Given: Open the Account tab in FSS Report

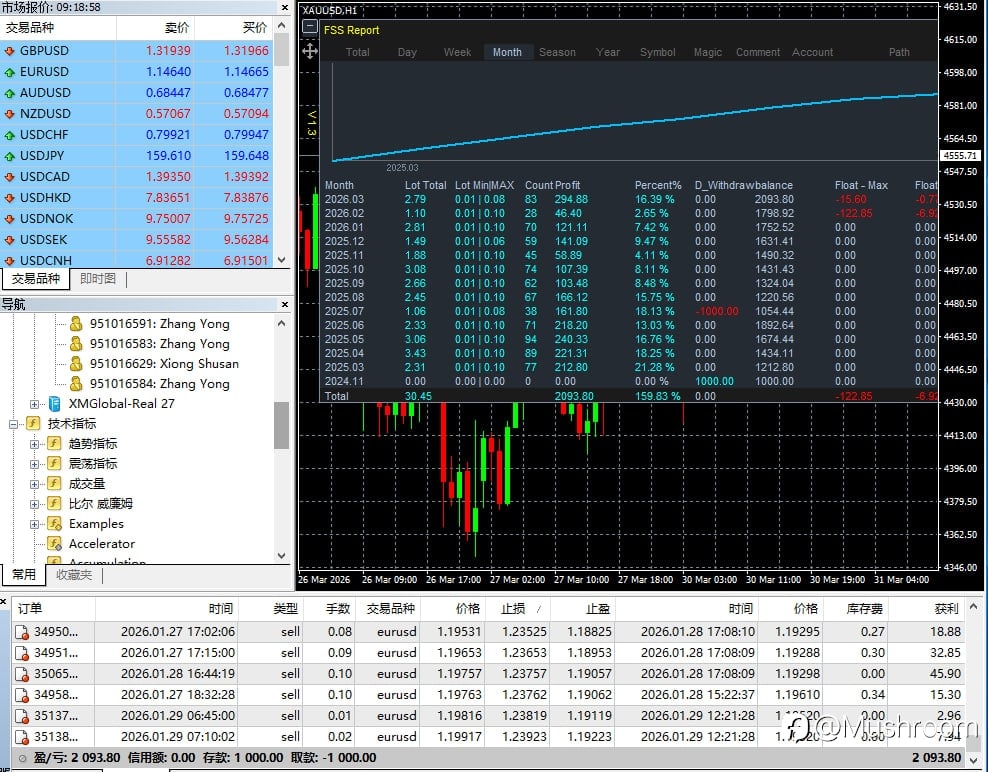Looking at the screenshot, I should click(x=812, y=52).
